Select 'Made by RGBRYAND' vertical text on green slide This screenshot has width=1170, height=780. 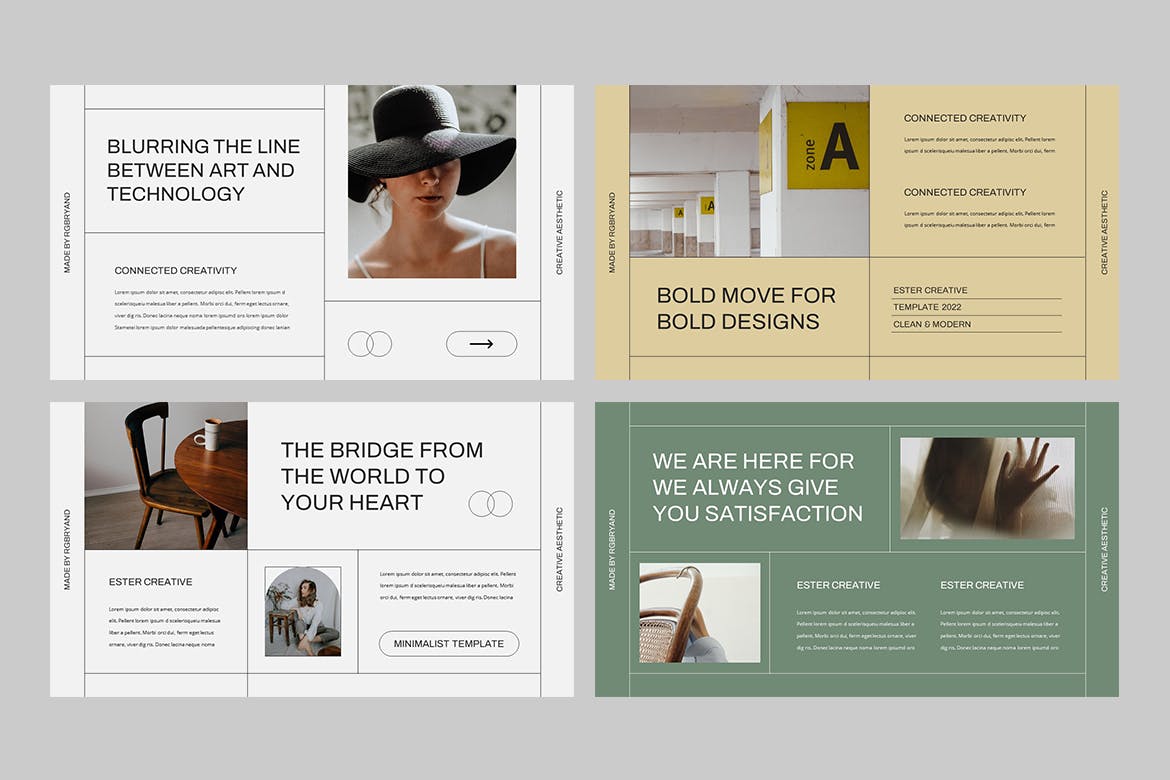tap(612, 549)
